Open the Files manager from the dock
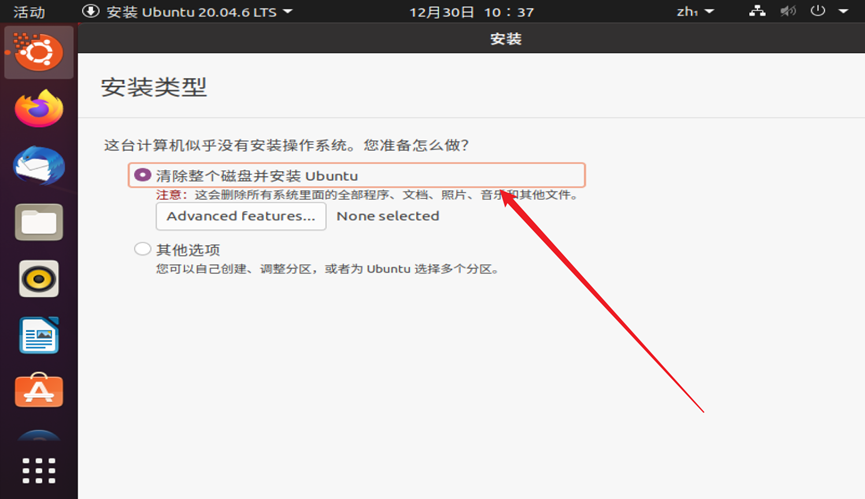 (39, 222)
